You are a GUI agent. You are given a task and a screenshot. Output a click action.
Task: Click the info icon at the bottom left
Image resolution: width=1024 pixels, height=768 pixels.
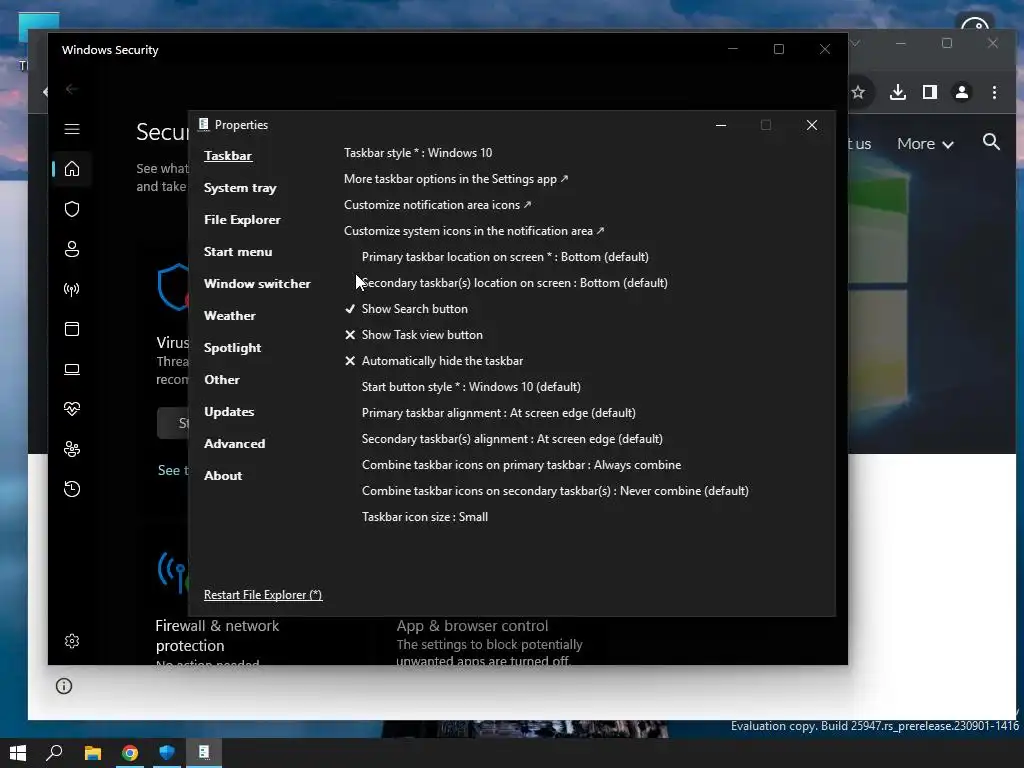(x=64, y=686)
